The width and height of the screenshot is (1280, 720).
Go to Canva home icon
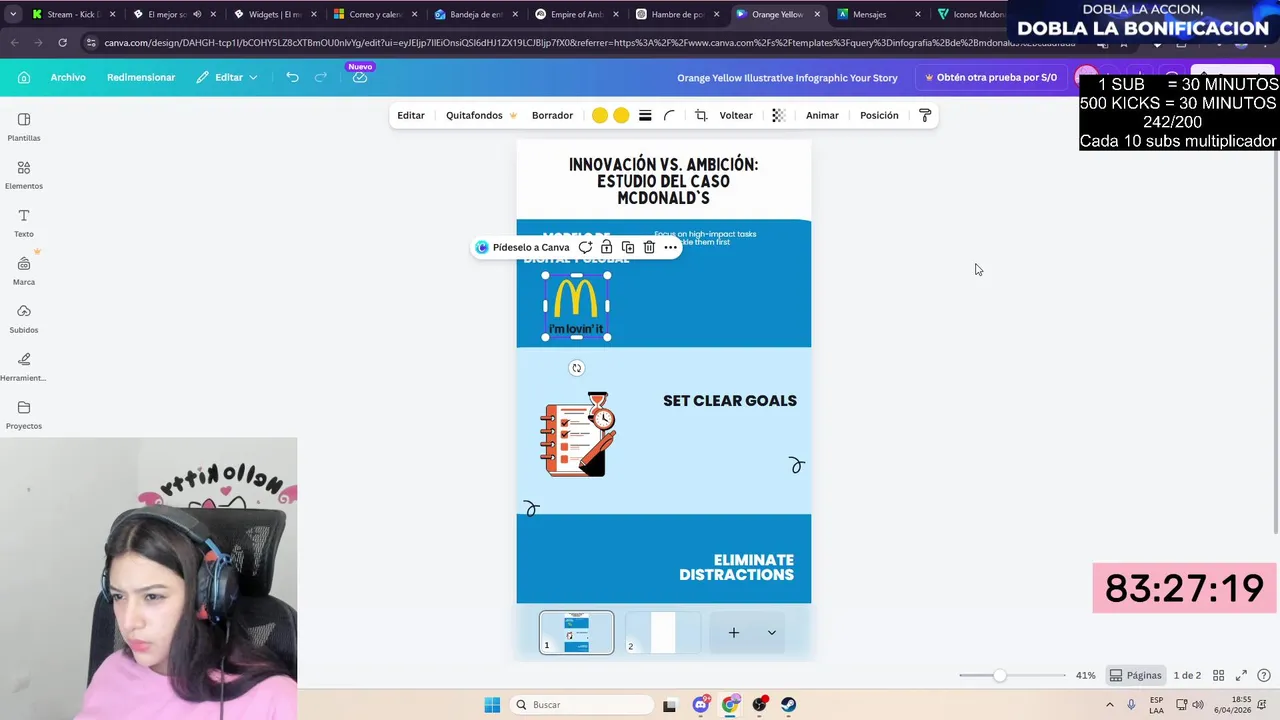pos(24,77)
